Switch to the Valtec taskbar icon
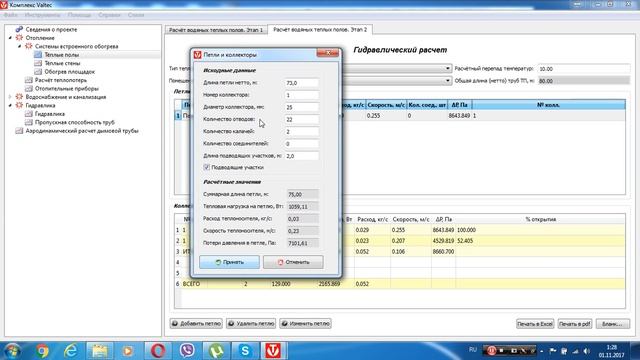Image resolution: width=640 pixels, height=360 pixels. coord(273,351)
